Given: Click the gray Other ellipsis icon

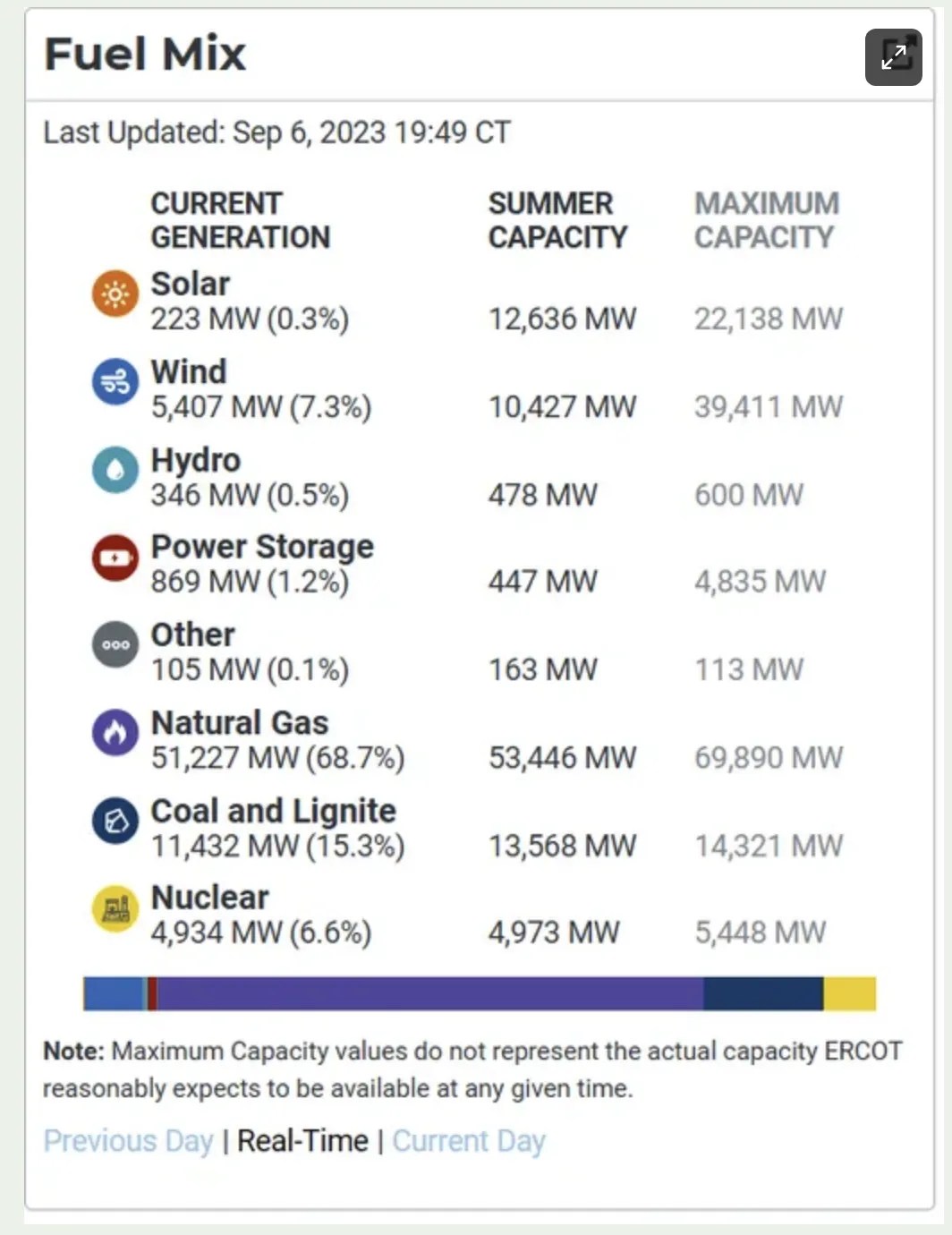Looking at the screenshot, I should click(115, 645).
